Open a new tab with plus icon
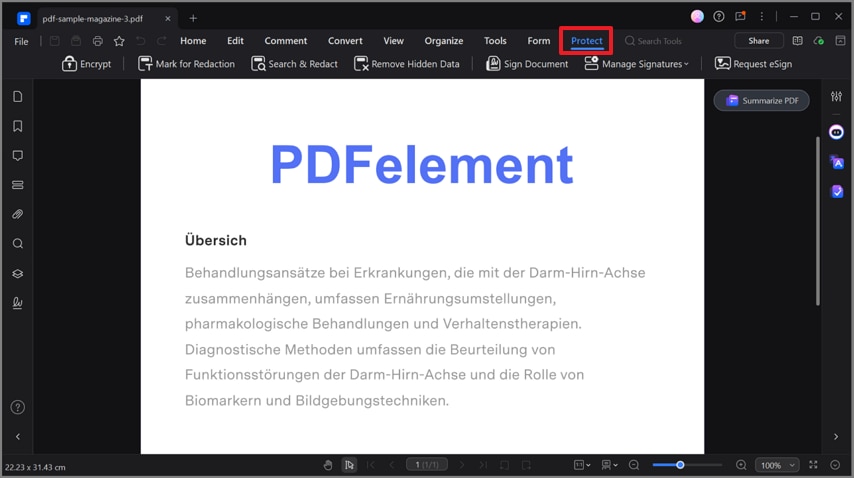 point(193,19)
